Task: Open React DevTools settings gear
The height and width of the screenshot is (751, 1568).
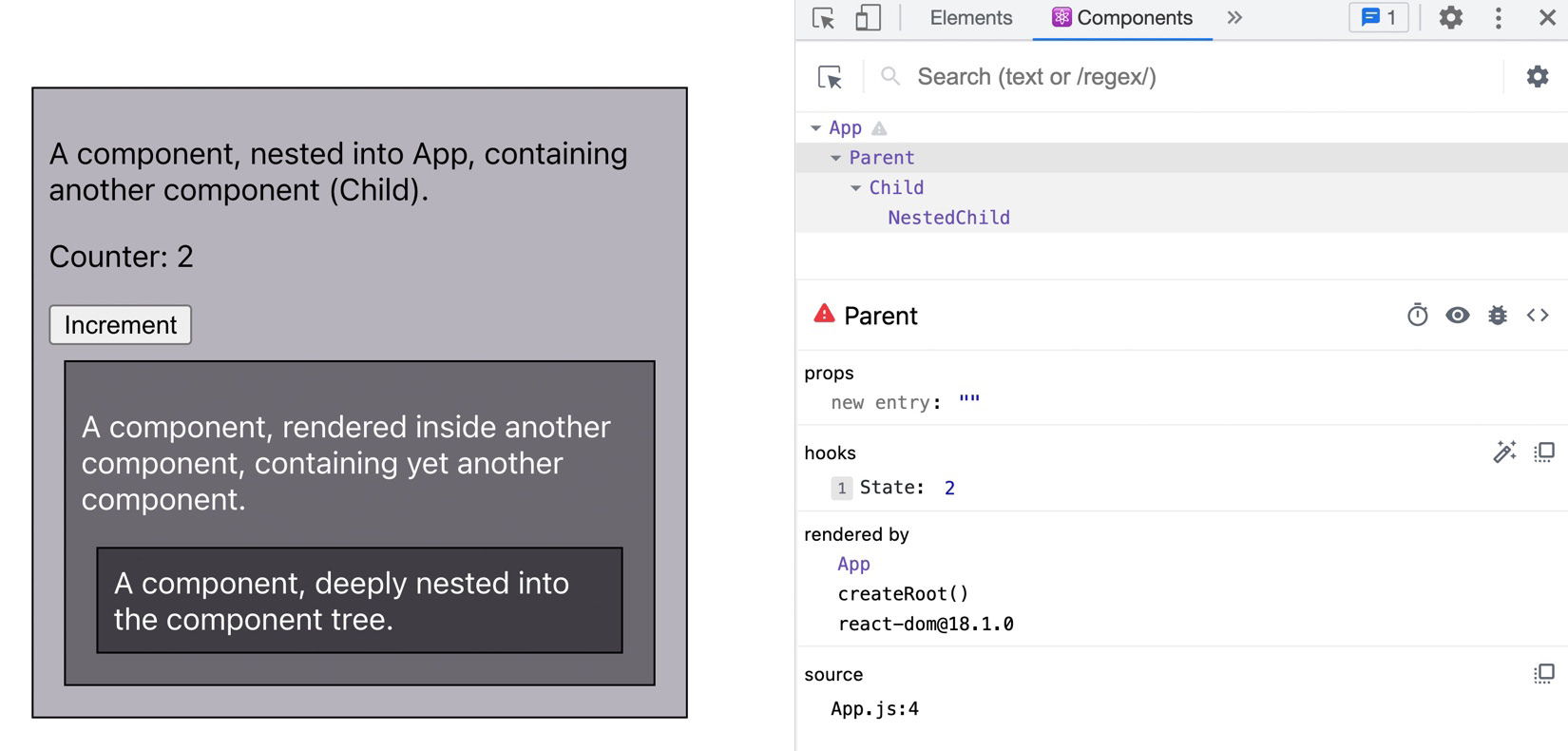Action: (1537, 77)
